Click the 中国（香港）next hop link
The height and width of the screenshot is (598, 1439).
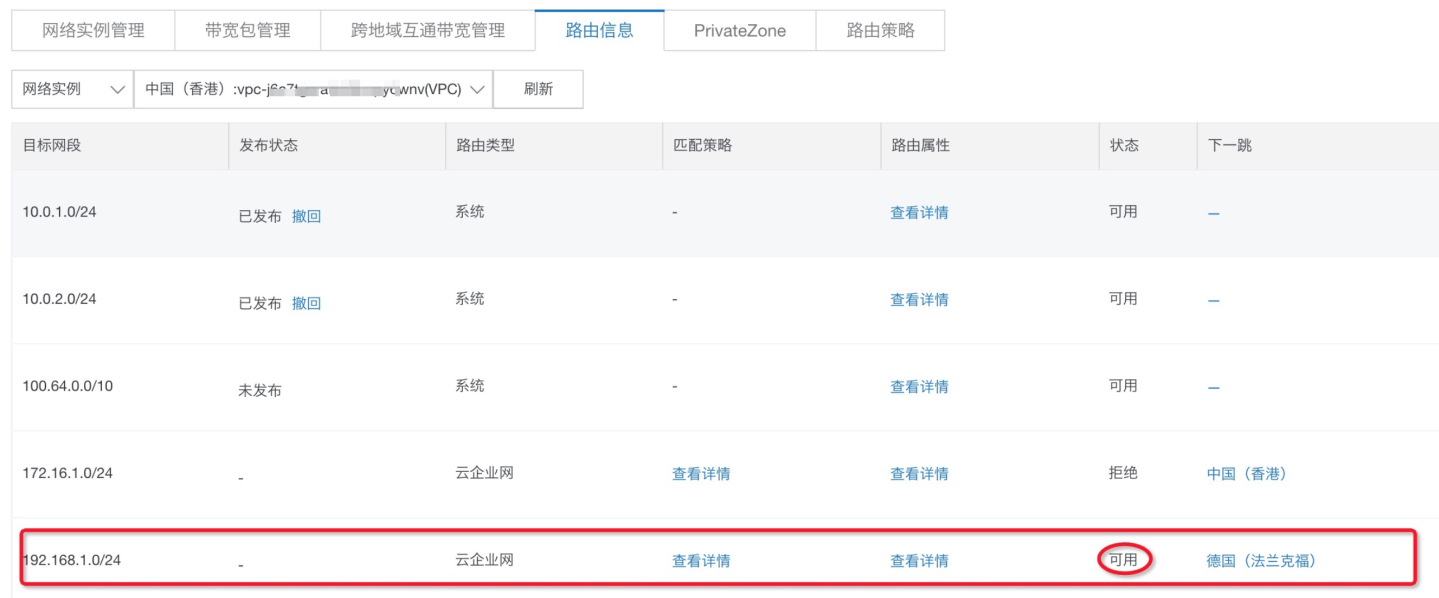click(x=1247, y=474)
